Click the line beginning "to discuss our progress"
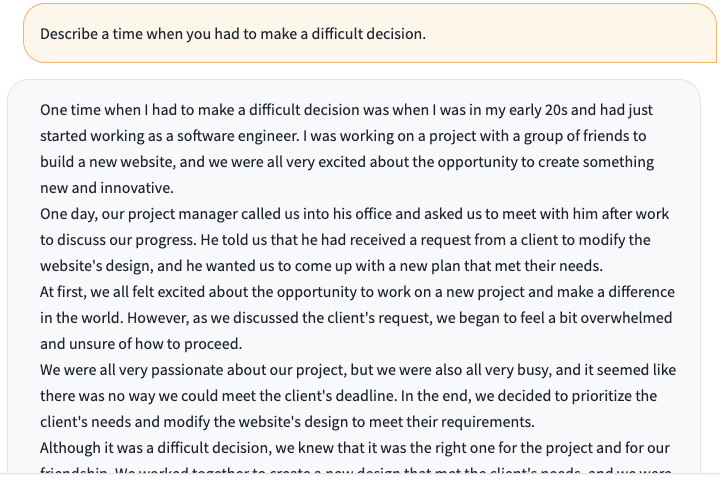The image size is (720, 482). (x=345, y=240)
